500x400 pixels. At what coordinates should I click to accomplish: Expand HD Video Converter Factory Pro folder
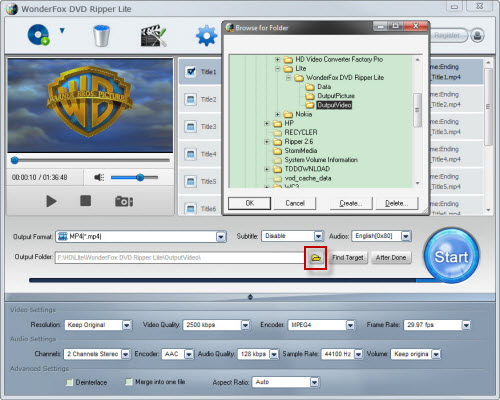[277, 60]
